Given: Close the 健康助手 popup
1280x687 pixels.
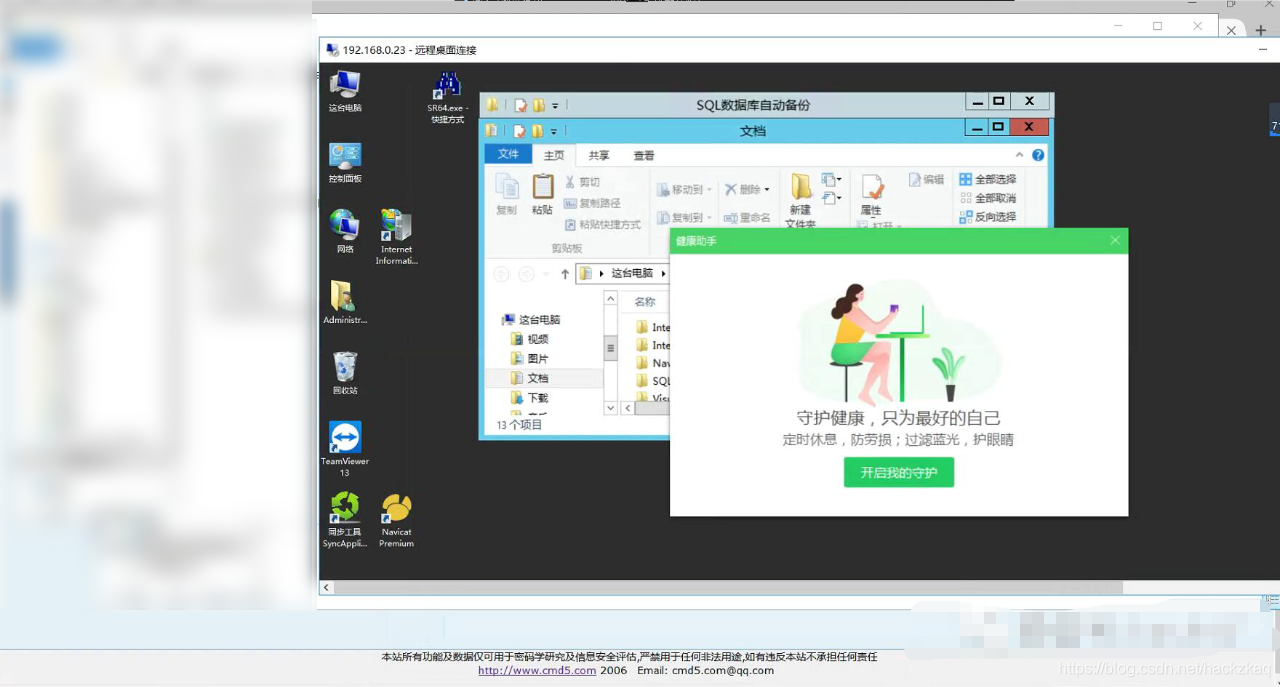Looking at the screenshot, I should coord(1115,240).
